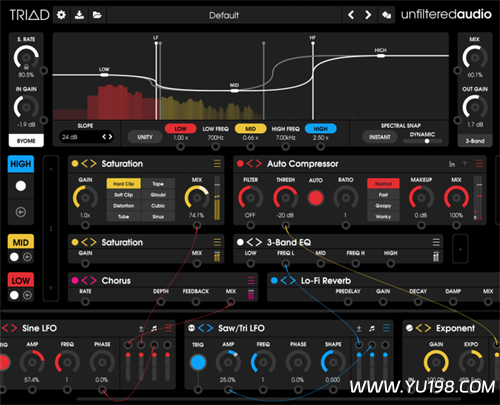
Task: Open the settings gear in the header
Action: 61,15
